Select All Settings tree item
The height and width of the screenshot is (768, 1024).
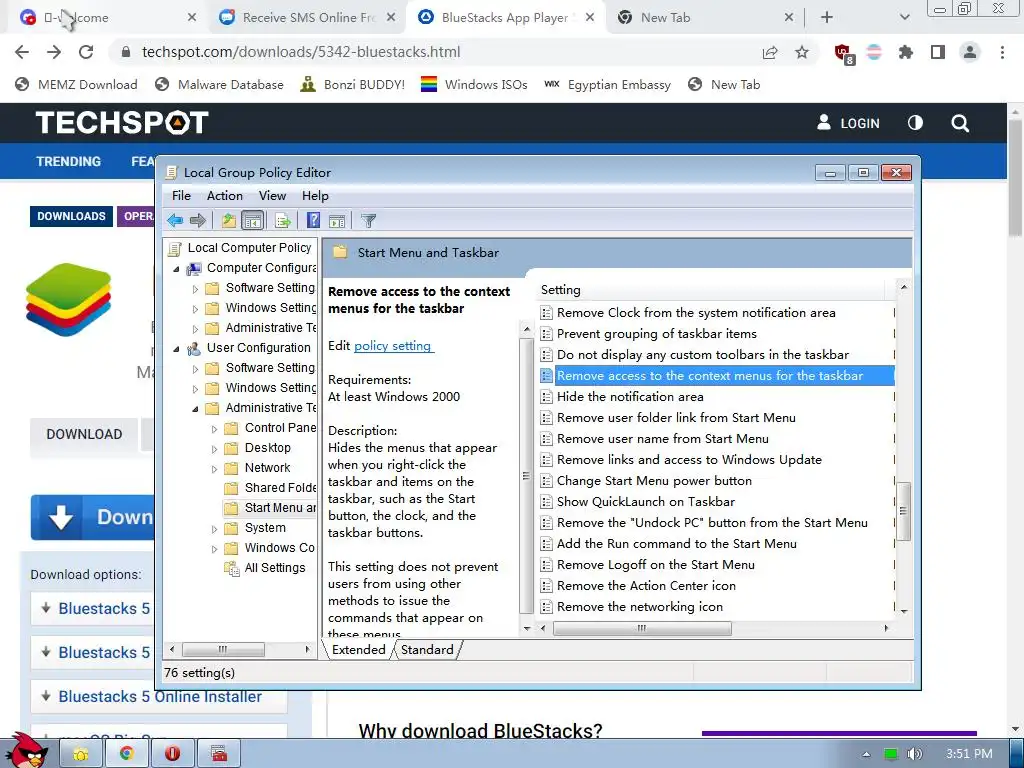coord(275,568)
